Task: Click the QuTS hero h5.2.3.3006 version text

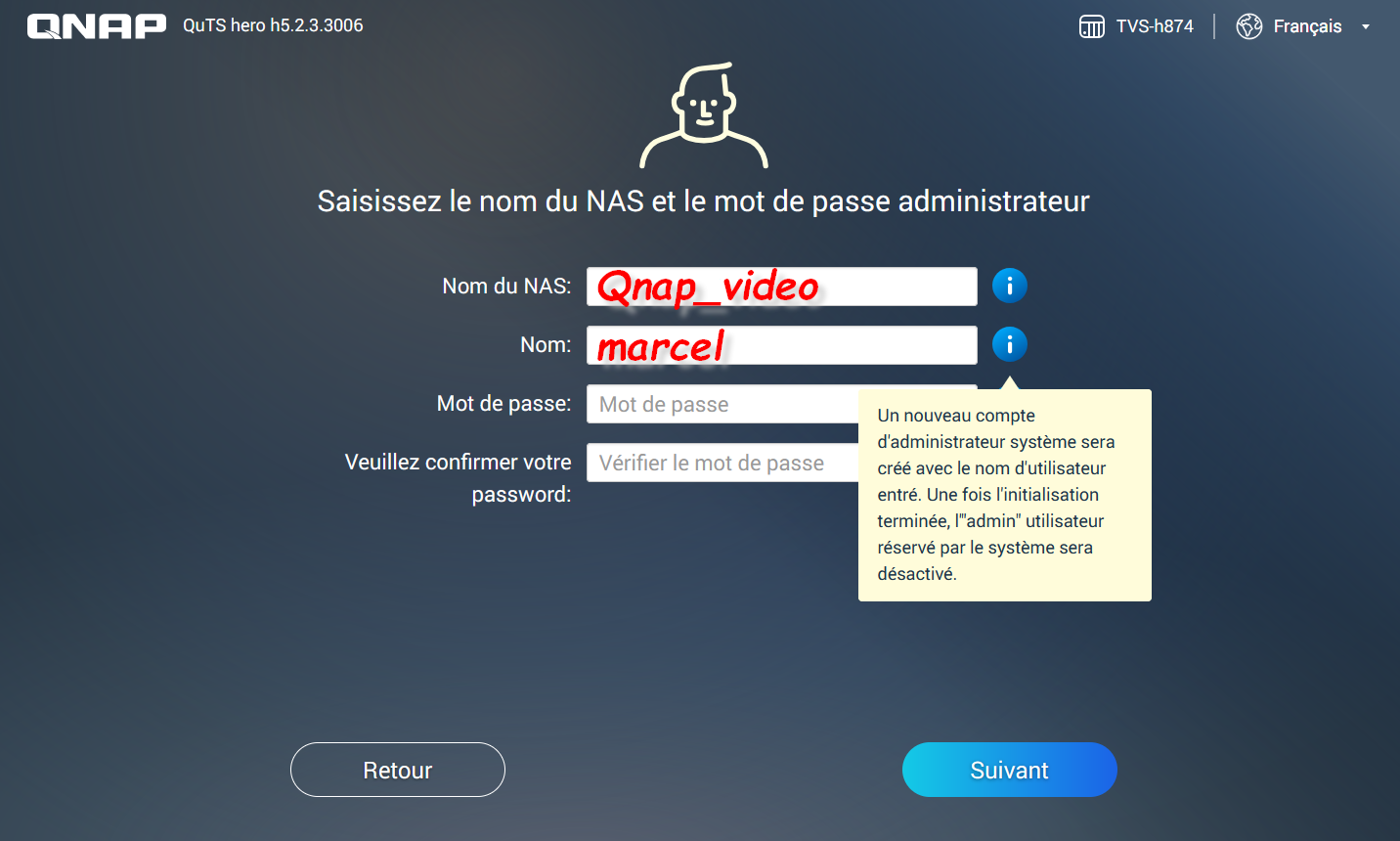Action: point(273,25)
